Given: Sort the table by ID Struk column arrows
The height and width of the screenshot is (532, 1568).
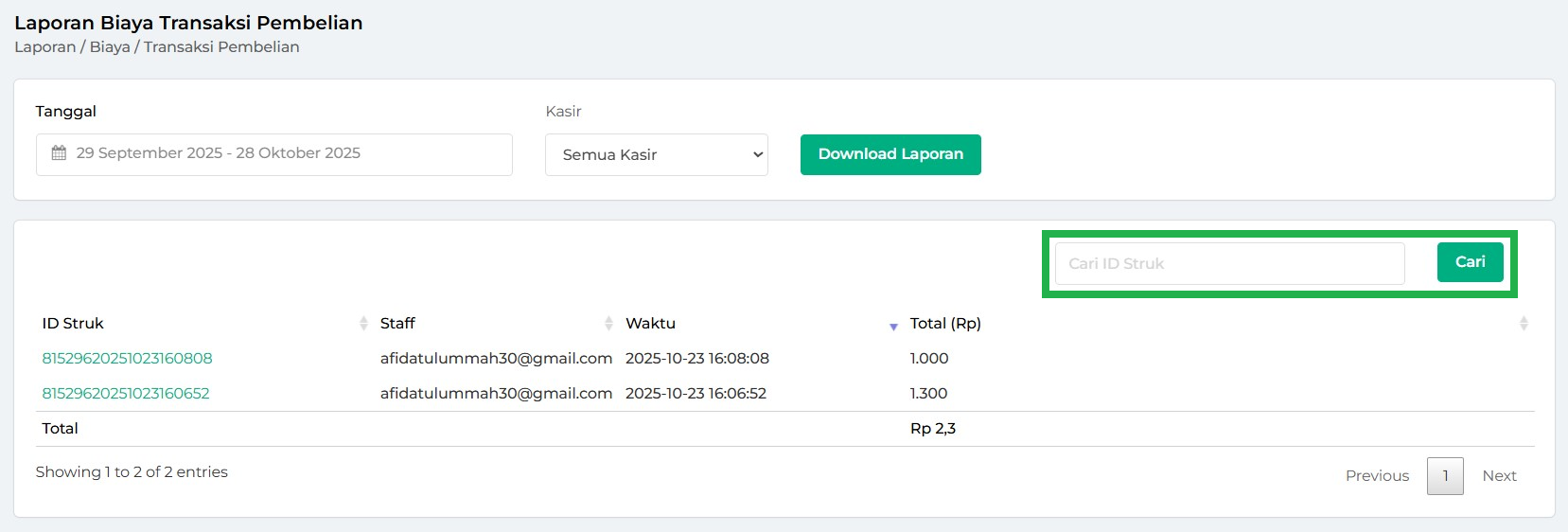Looking at the screenshot, I should (363, 324).
